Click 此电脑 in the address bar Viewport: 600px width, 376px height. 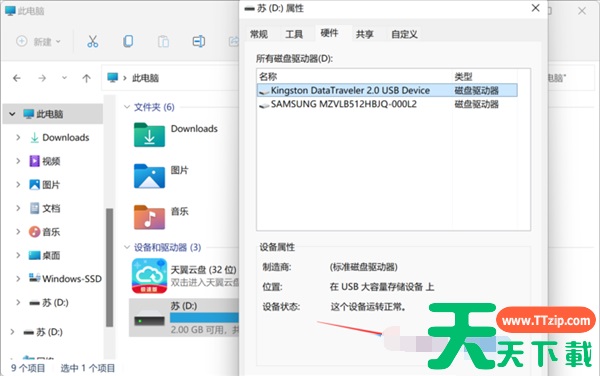145,78
